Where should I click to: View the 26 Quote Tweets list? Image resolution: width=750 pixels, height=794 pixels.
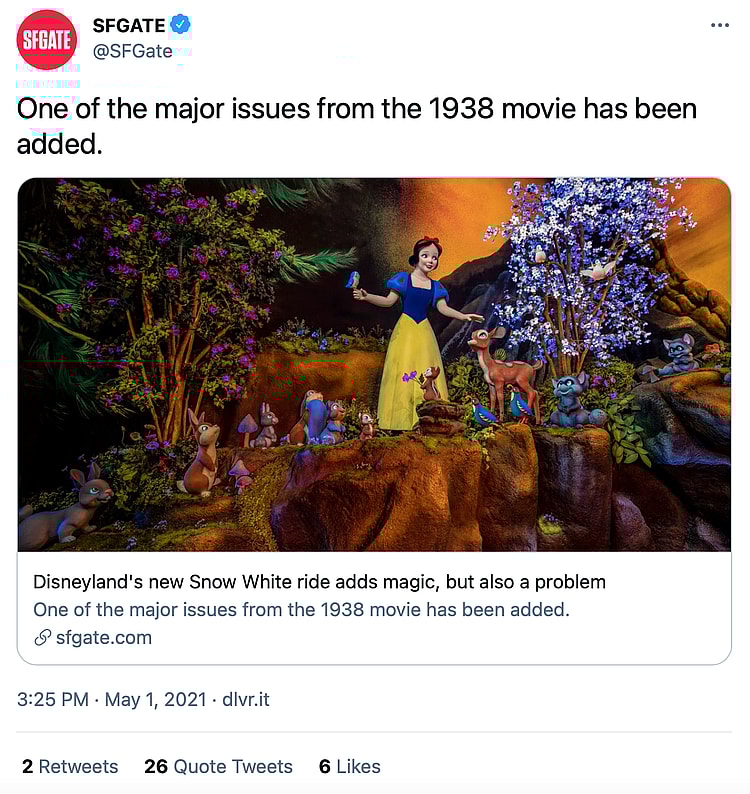(218, 766)
